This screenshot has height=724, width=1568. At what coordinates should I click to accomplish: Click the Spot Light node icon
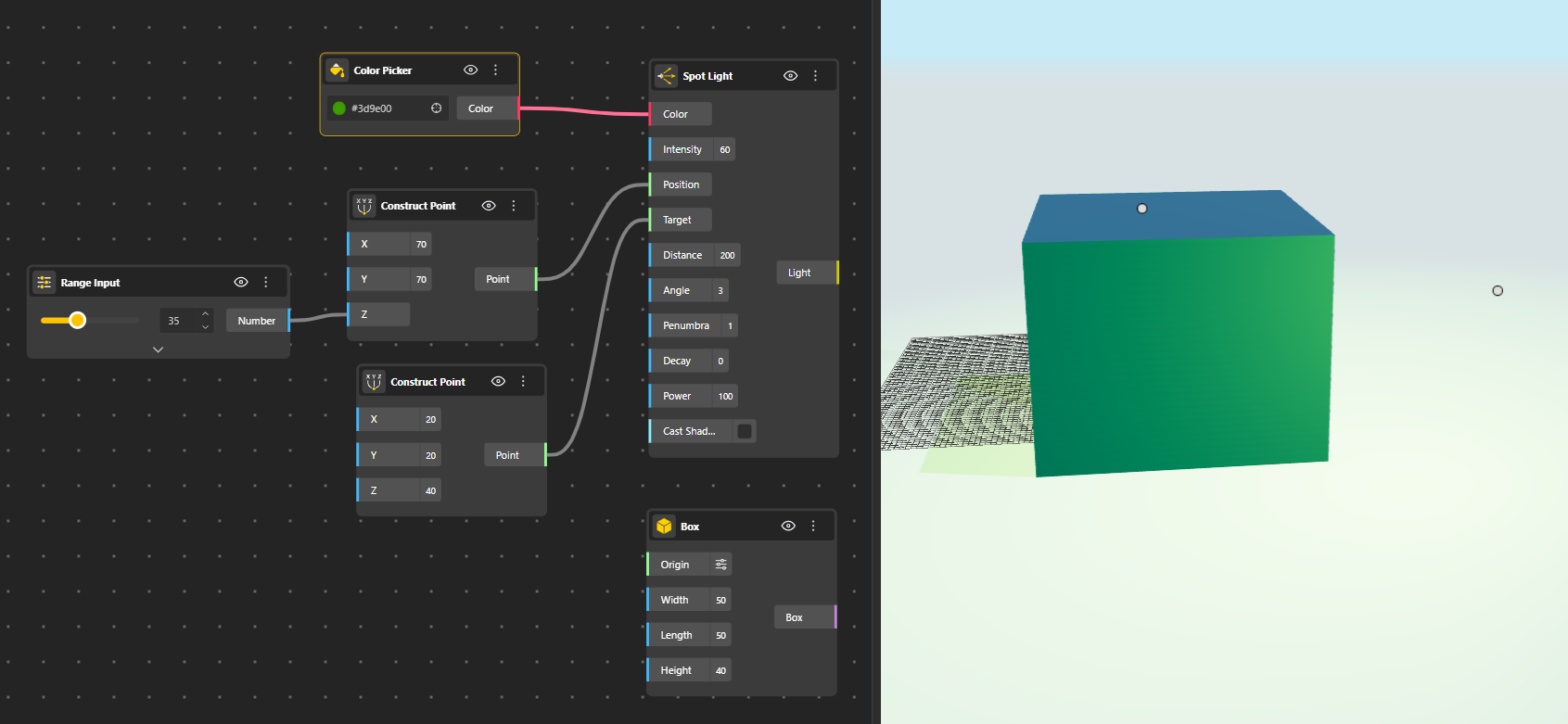666,76
